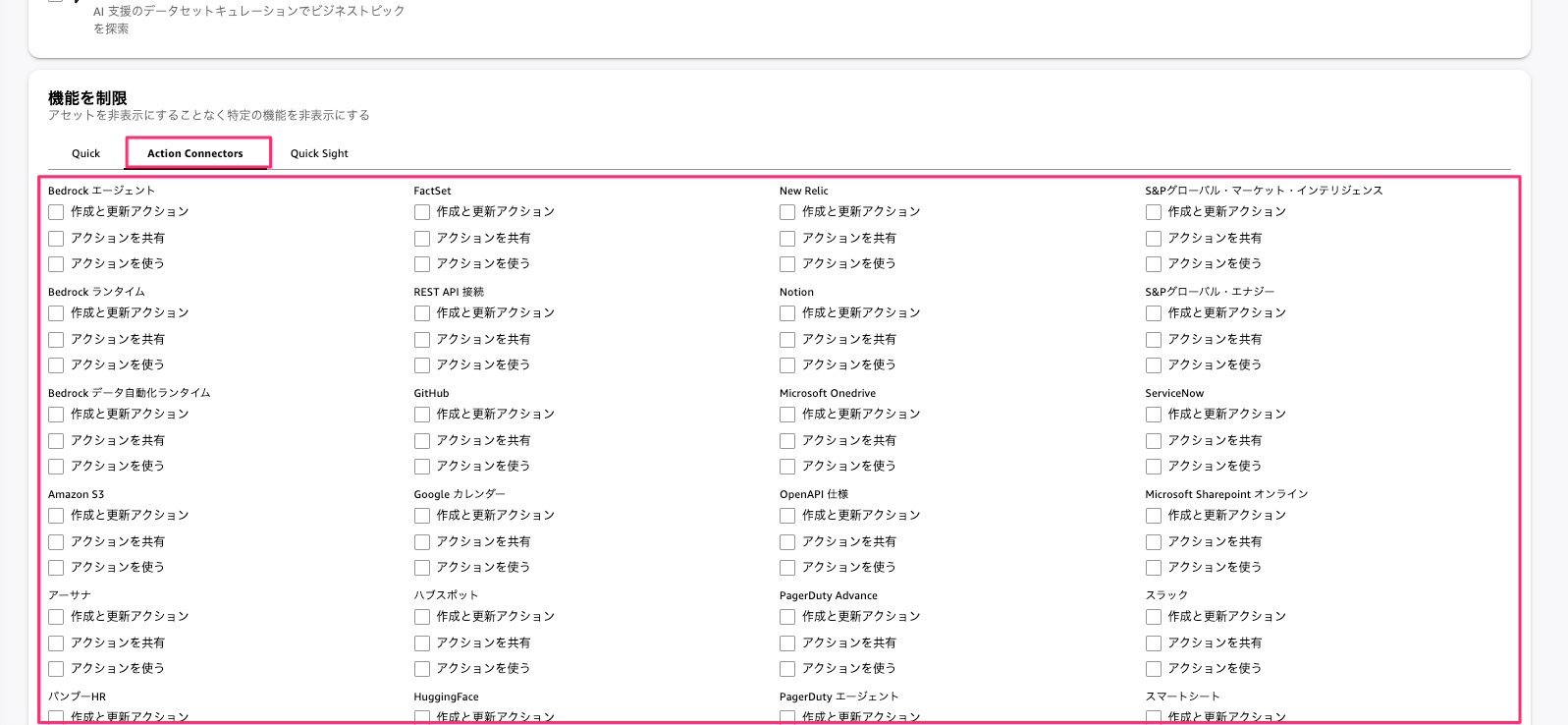Check アクションを共有 for REST API 接続

click(x=422, y=340)
